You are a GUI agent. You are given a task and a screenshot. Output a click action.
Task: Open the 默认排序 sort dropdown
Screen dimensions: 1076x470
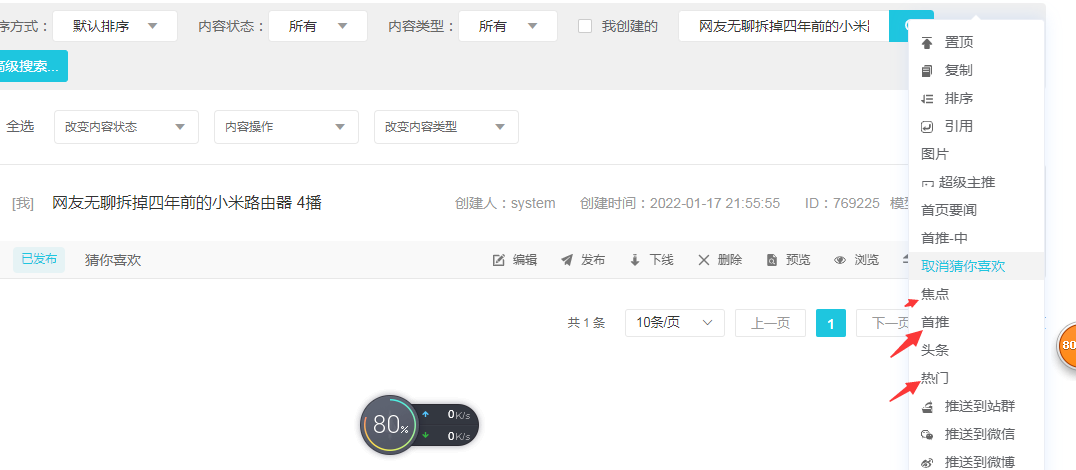point(115,26)
